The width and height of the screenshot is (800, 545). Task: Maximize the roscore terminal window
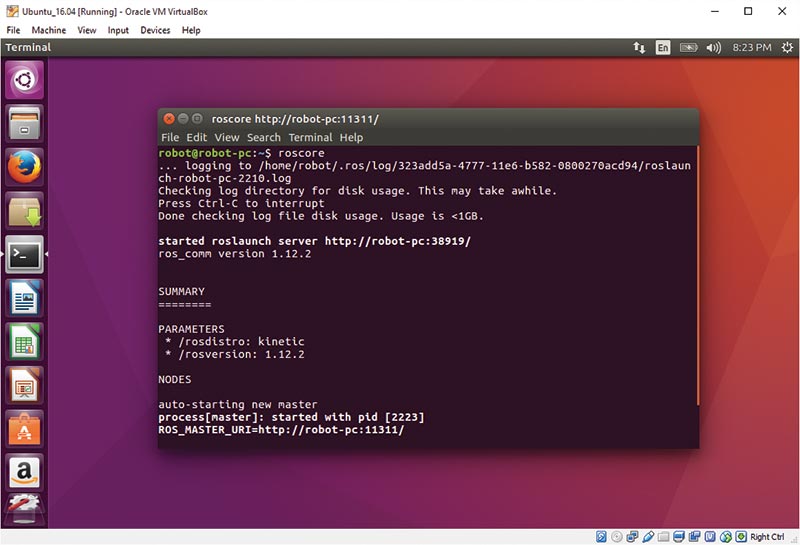pyautogui.click(x=197, y=119)
